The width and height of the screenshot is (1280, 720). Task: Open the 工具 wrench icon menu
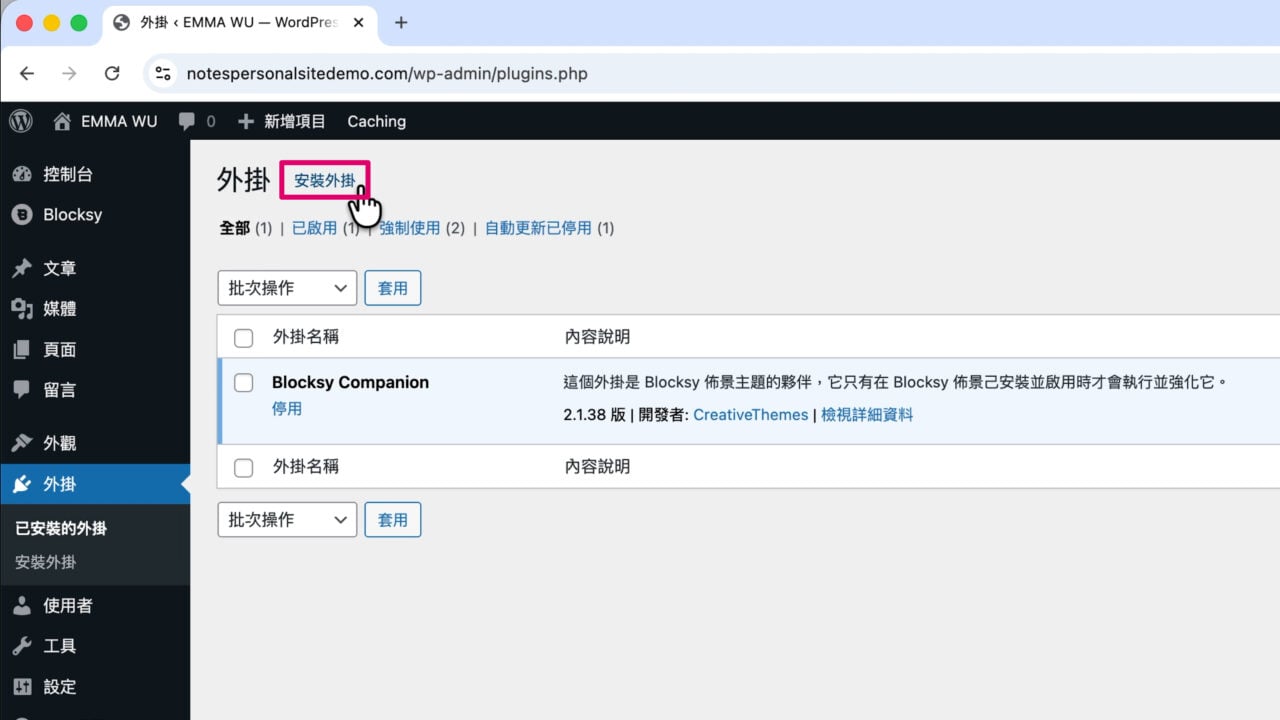click(22, 646)
